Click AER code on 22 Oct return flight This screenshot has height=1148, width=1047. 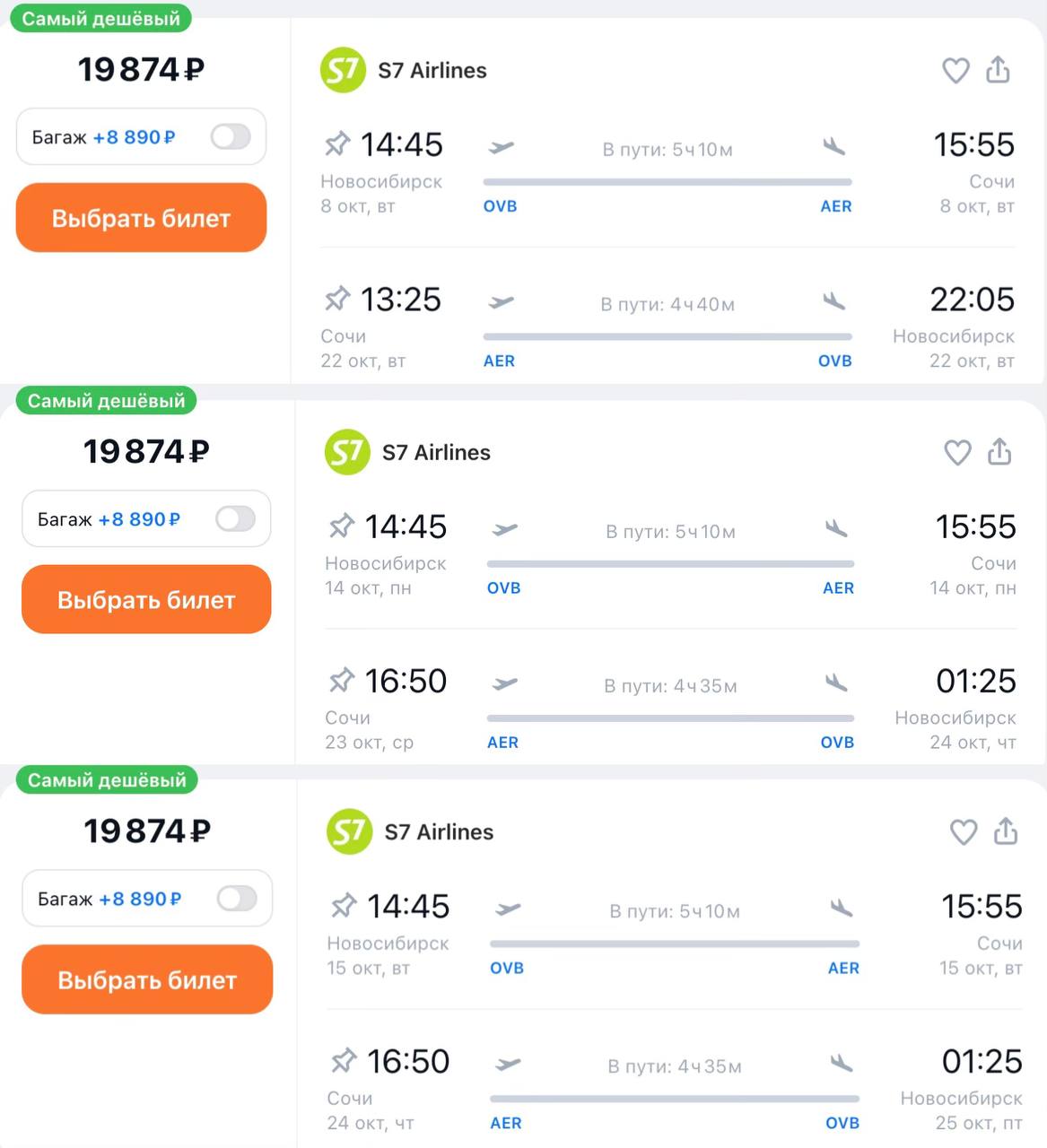499,361
